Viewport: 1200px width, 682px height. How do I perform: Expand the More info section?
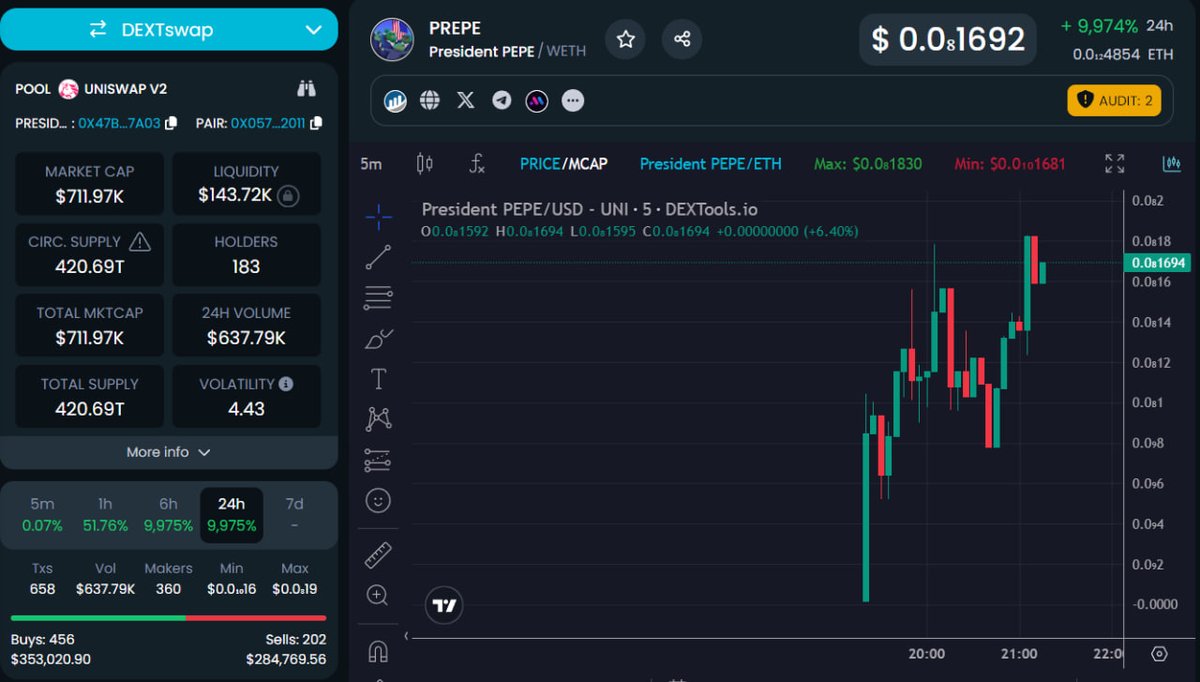[169, 452]
